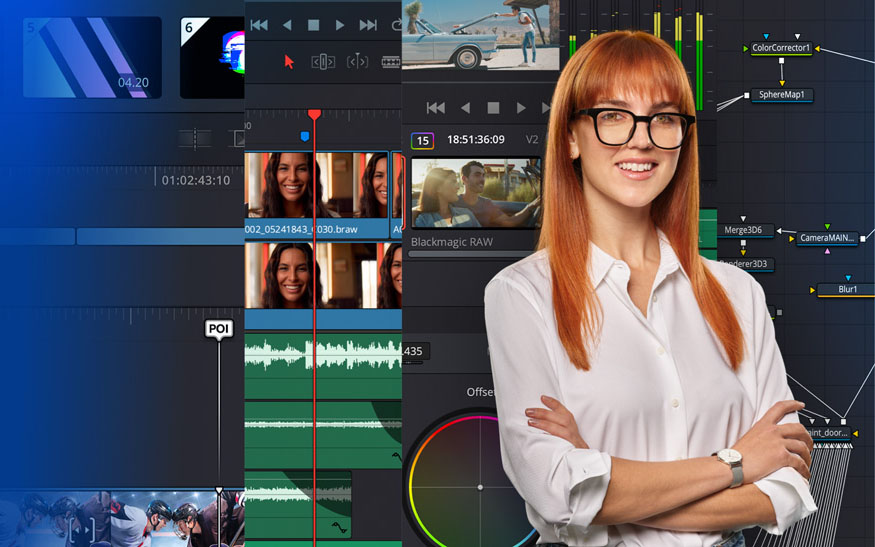The height and width of the screenshot is (547, 875).
Task: Click the split clip icon beside timecode
Action: 195,138
